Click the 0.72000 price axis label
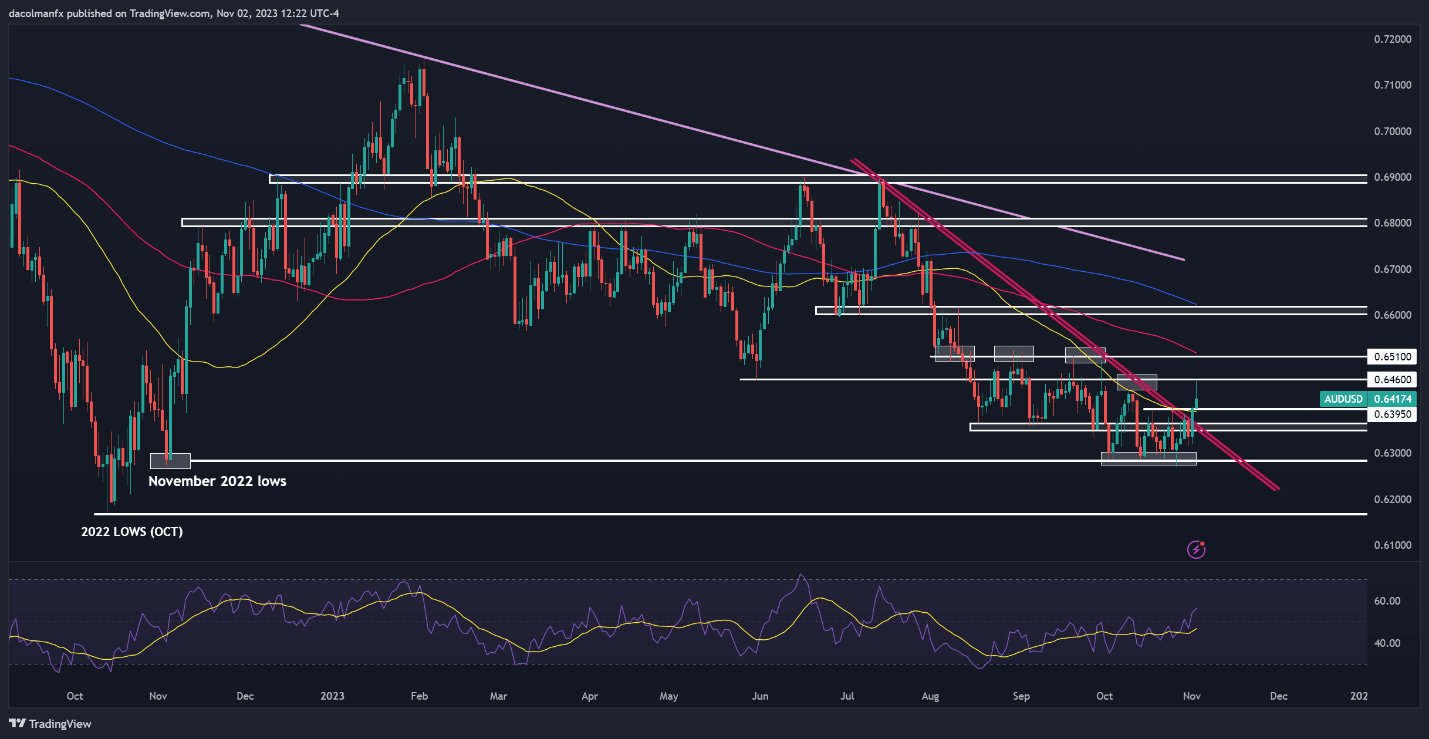This screenshot has height=739, width=1429. 1392,39
